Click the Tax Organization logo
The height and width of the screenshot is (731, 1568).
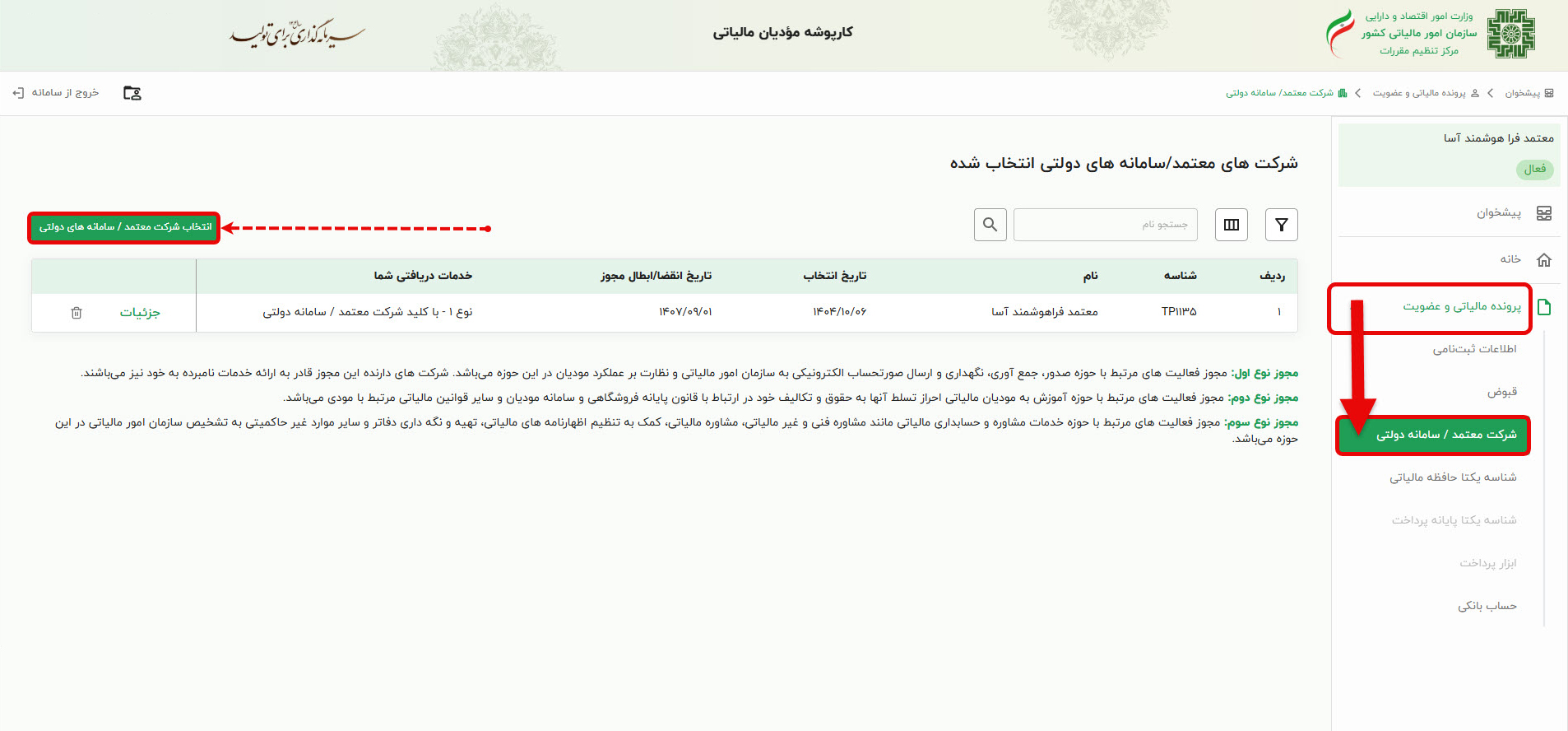pos(1511,34)
